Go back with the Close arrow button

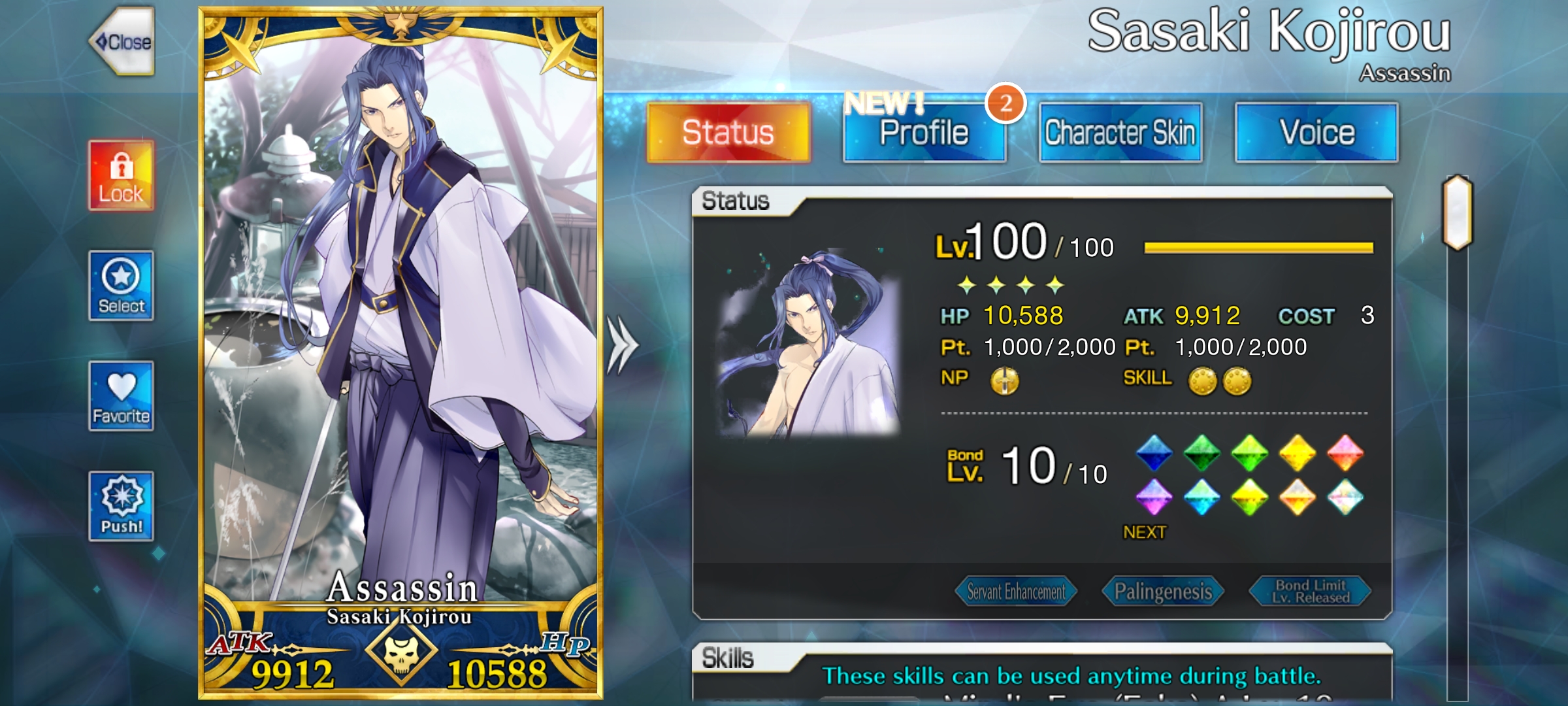click(122, 41)
